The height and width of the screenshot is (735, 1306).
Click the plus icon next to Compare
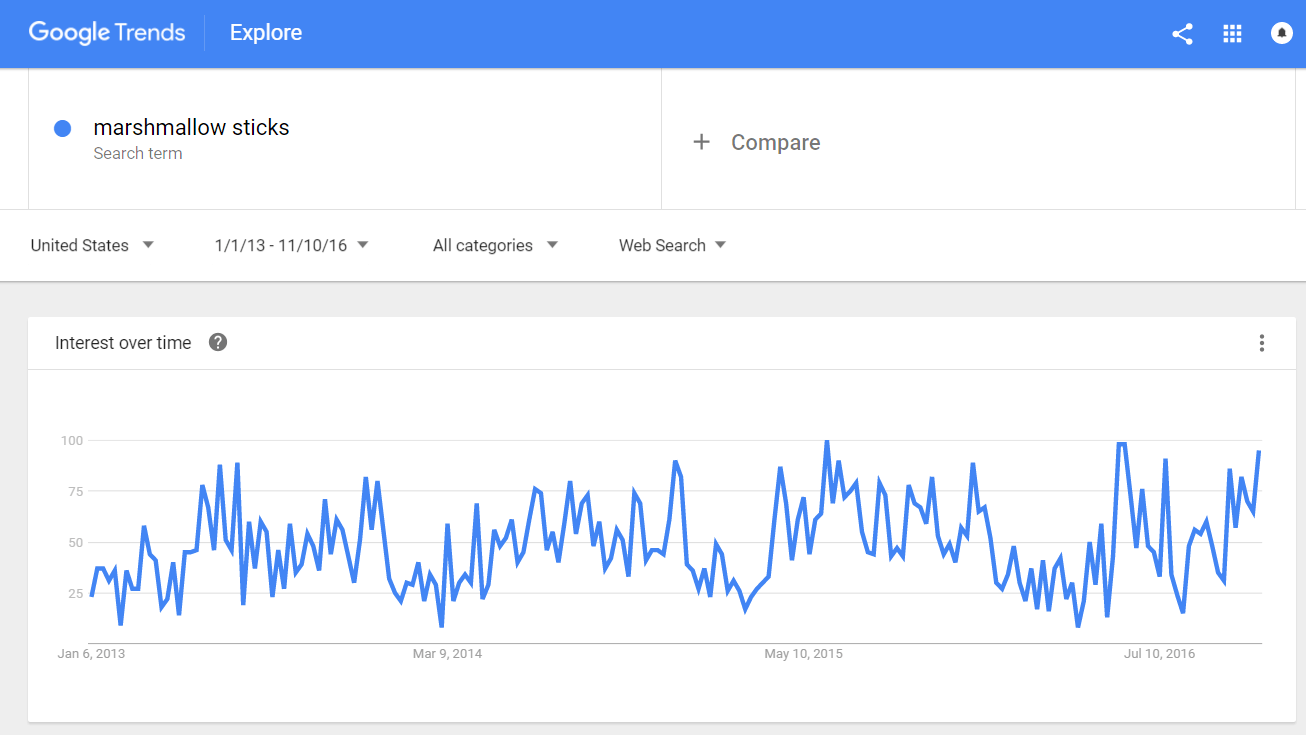(x=702, y=142)
